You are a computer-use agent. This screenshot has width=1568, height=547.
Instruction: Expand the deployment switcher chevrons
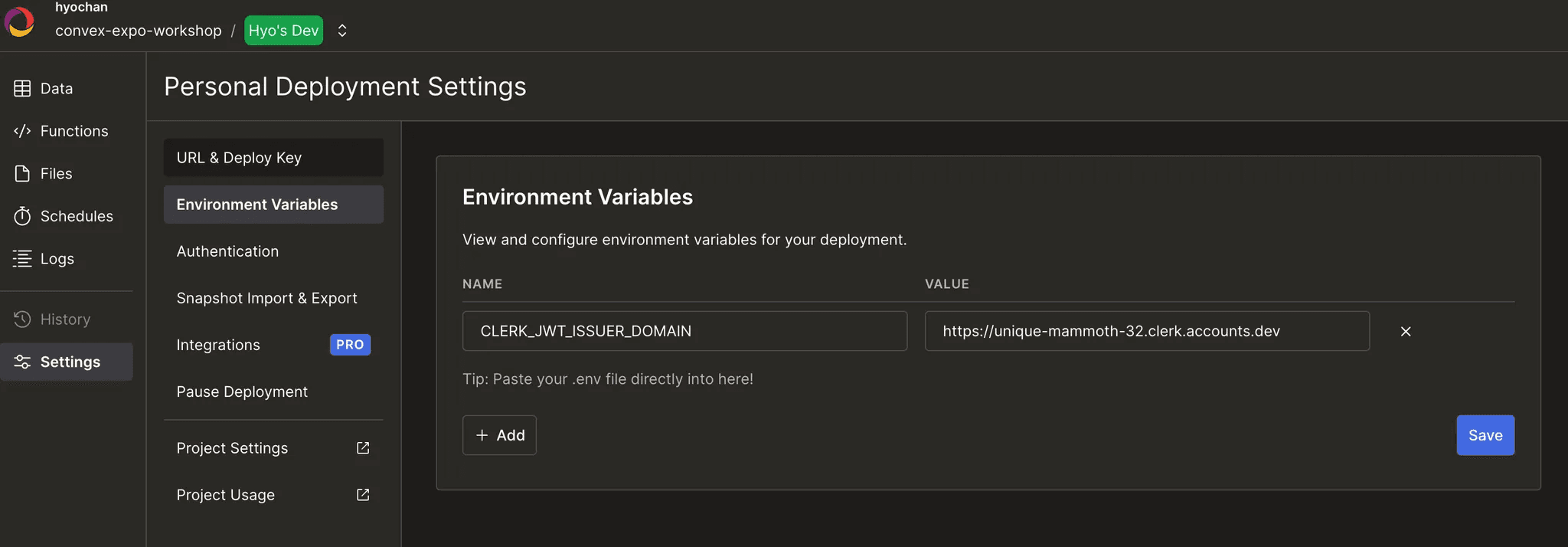coord(342,31)
